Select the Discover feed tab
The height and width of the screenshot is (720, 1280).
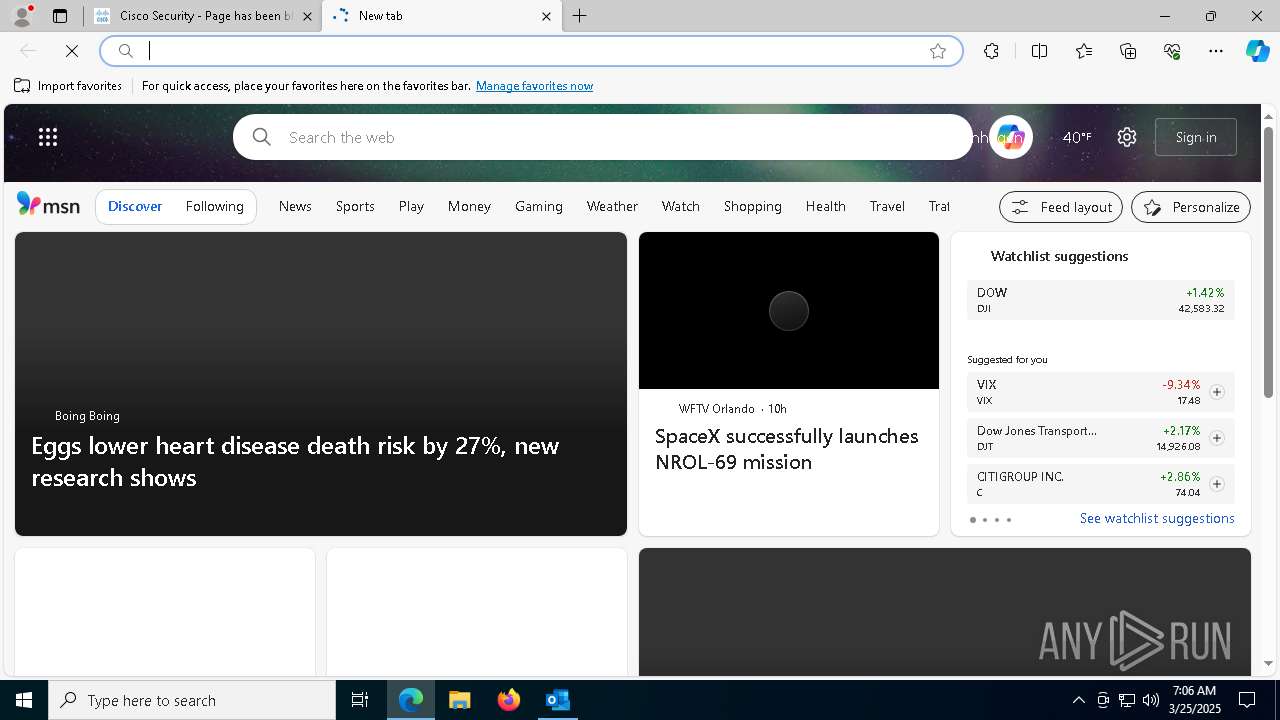(135, 206)
